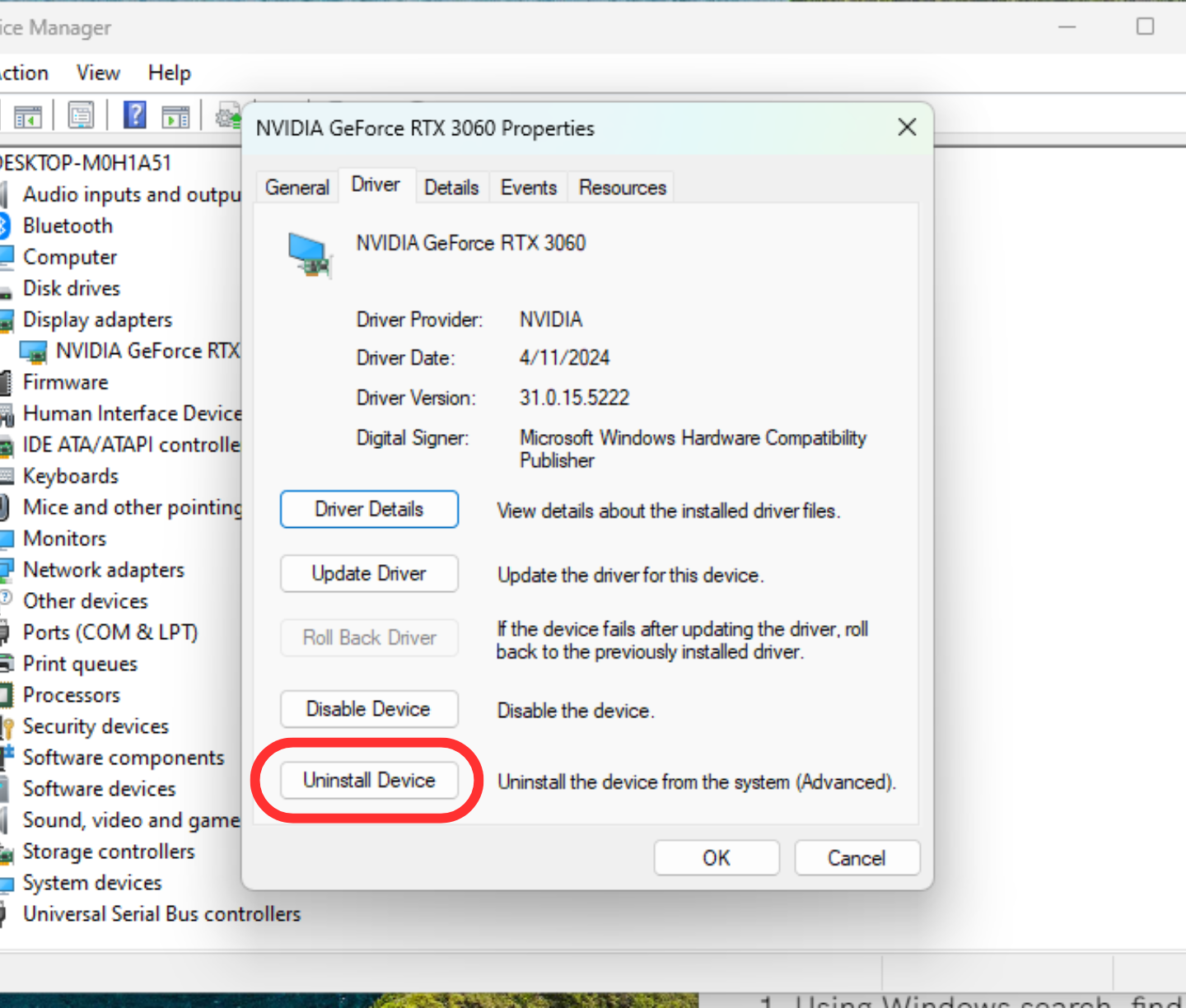Open the View menu in Device Manager

click(98, 73)
